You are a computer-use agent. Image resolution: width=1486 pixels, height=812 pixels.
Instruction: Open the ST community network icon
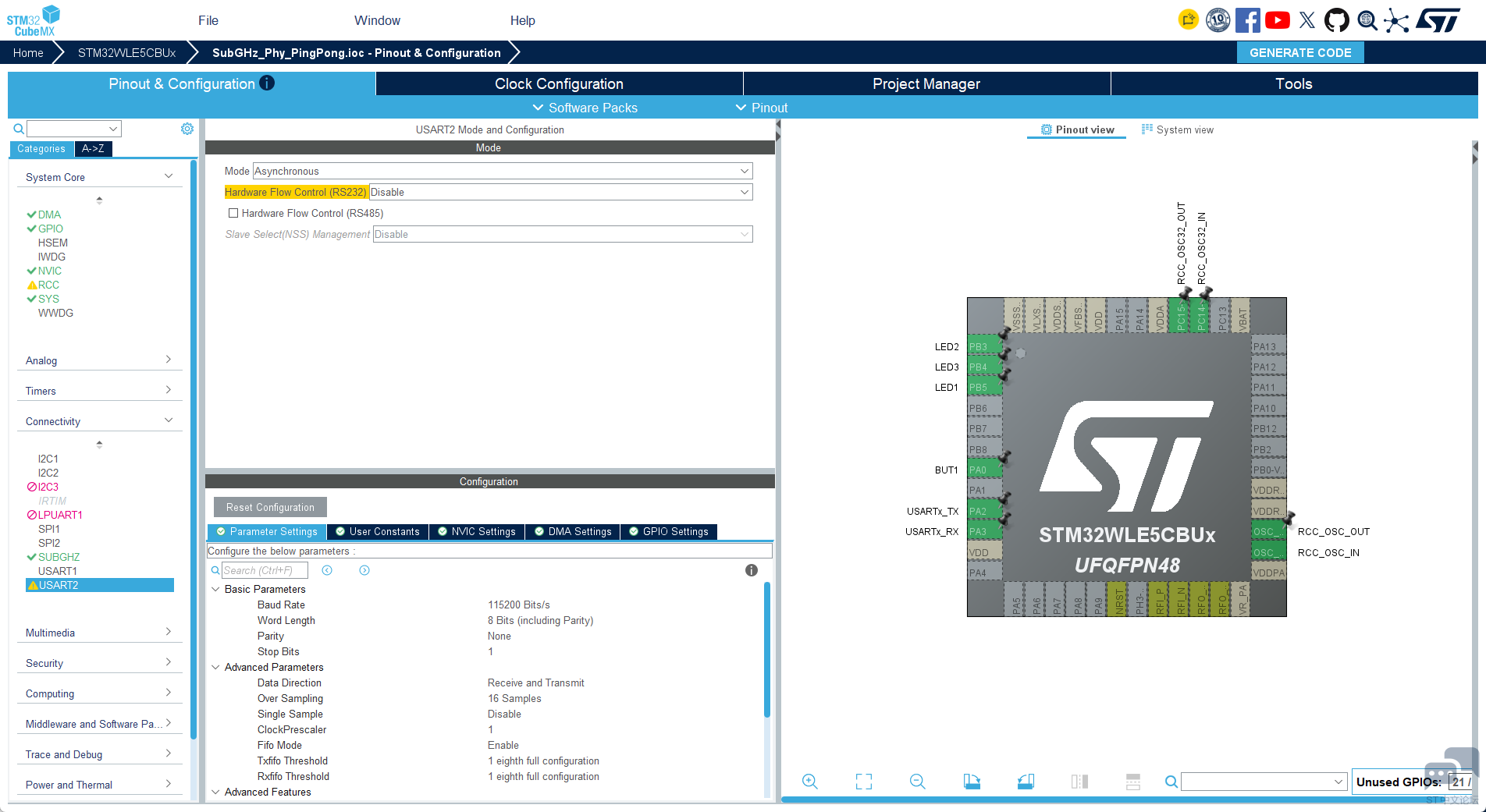pyautogui.click(x=1396, y=20)
